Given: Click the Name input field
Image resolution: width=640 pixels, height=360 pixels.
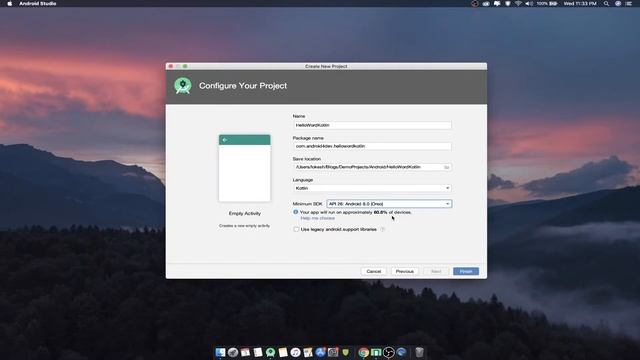Looking at the screenshot, I should (372, 125).
